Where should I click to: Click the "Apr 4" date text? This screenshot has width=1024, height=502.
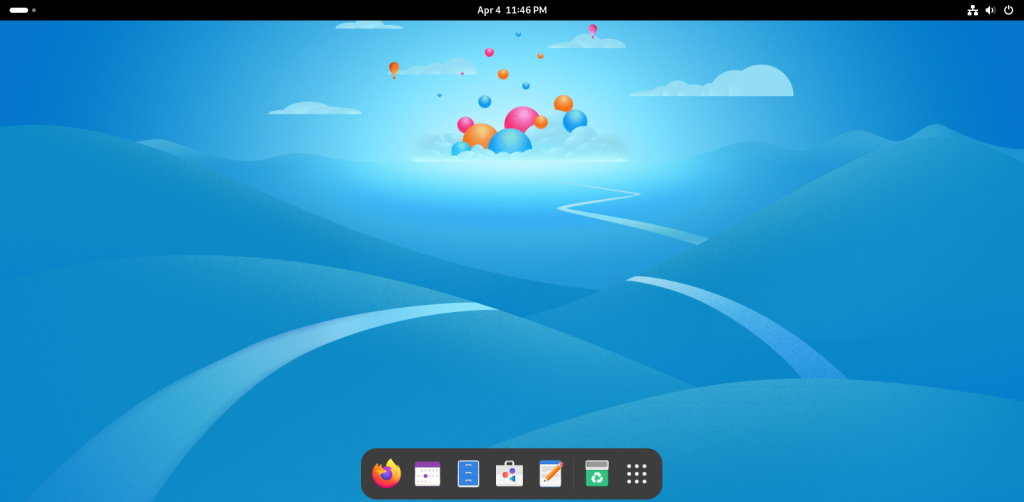tap(489, 10)
